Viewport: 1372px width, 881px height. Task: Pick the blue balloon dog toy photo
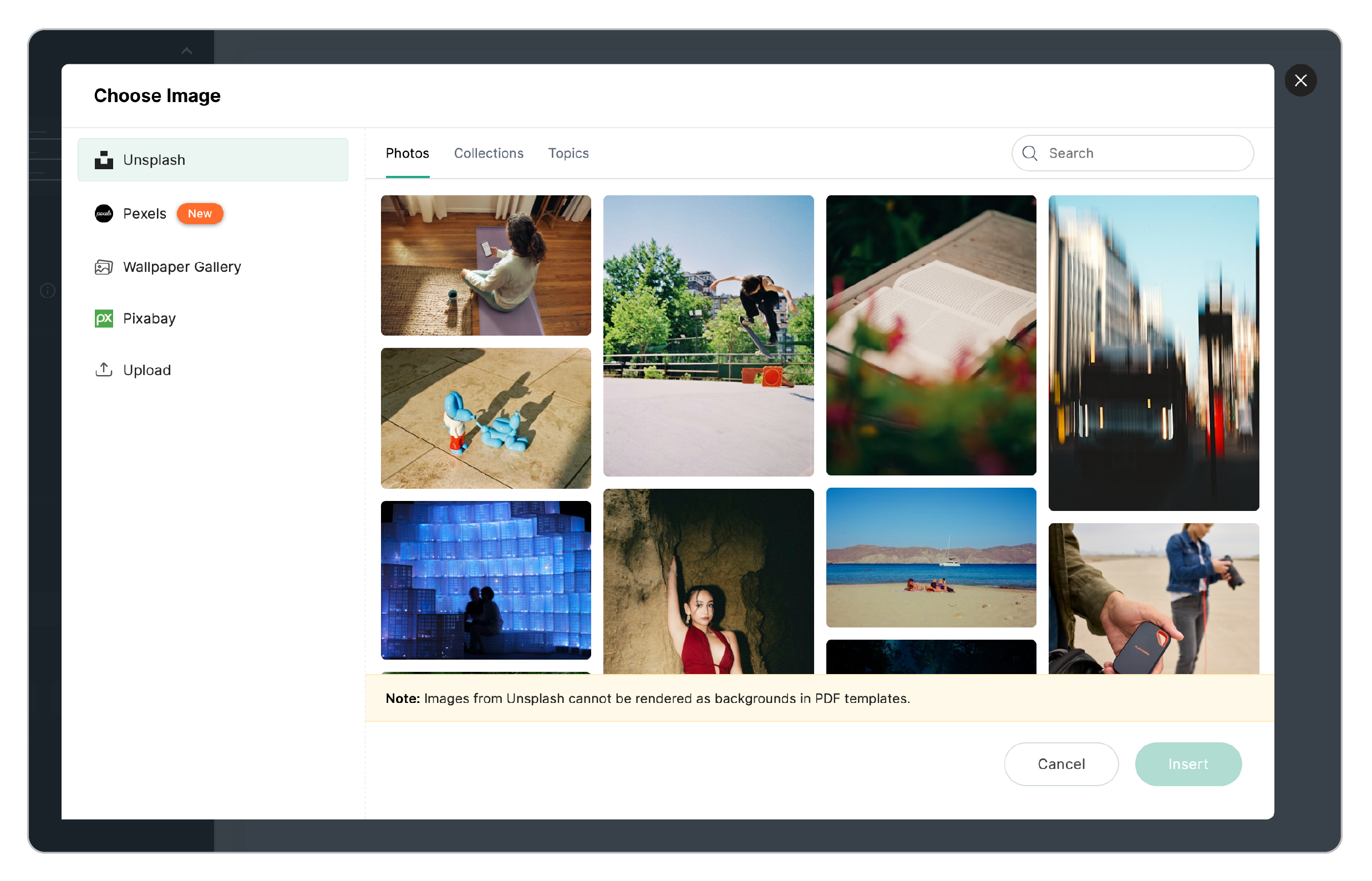coord(486,418)
